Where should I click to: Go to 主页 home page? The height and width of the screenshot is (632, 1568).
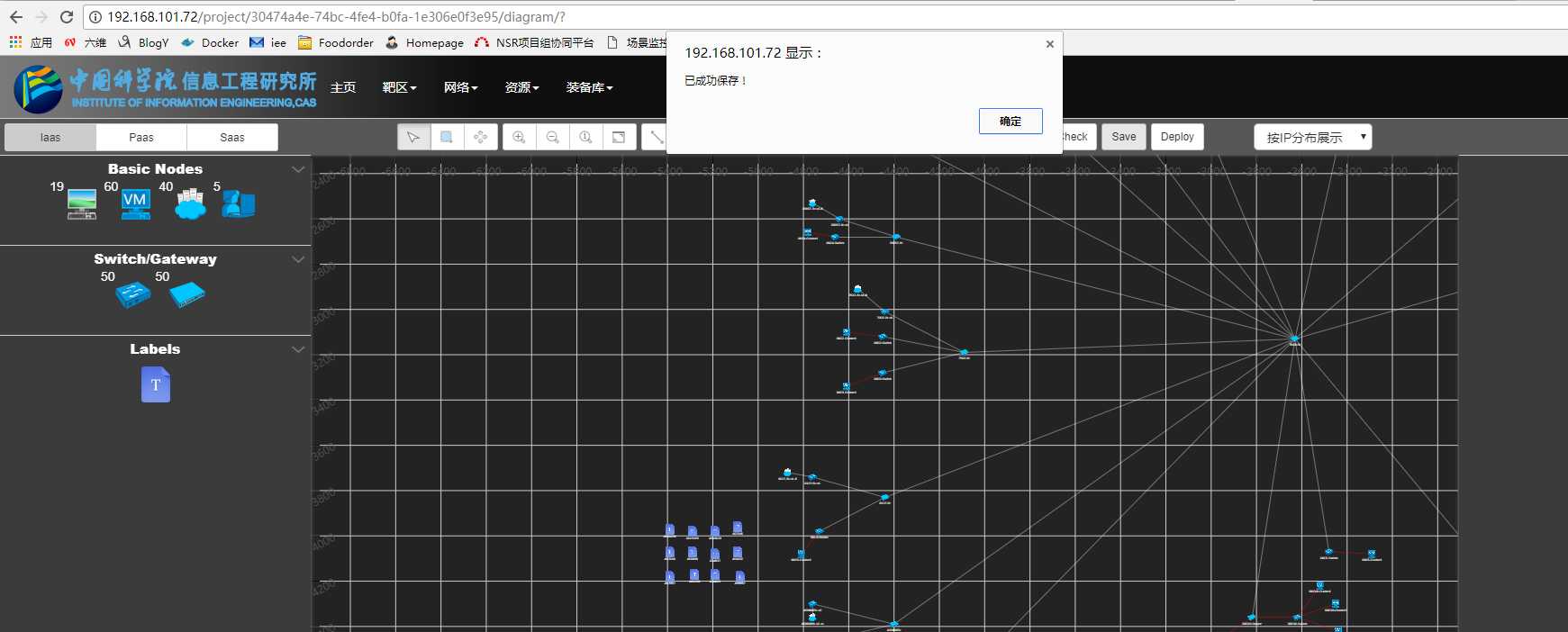[343, 87]
